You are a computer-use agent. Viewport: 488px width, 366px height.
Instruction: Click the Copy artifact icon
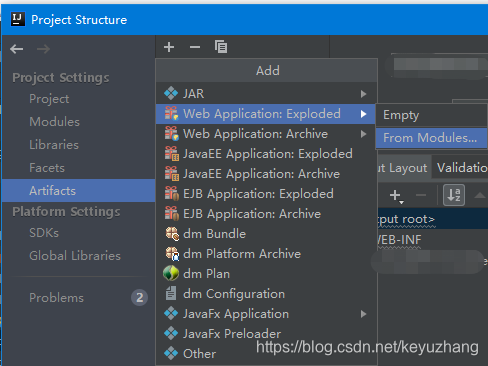tap(221, 47)
